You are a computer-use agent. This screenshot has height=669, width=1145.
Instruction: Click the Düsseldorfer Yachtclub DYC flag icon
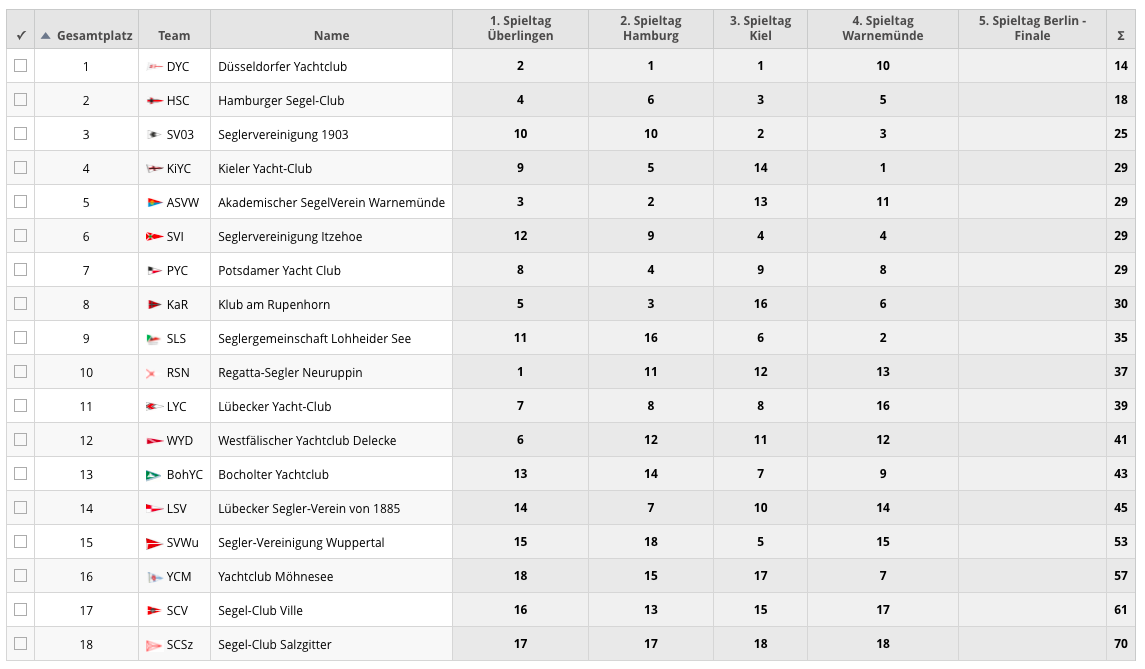click(x=154, y=67)
